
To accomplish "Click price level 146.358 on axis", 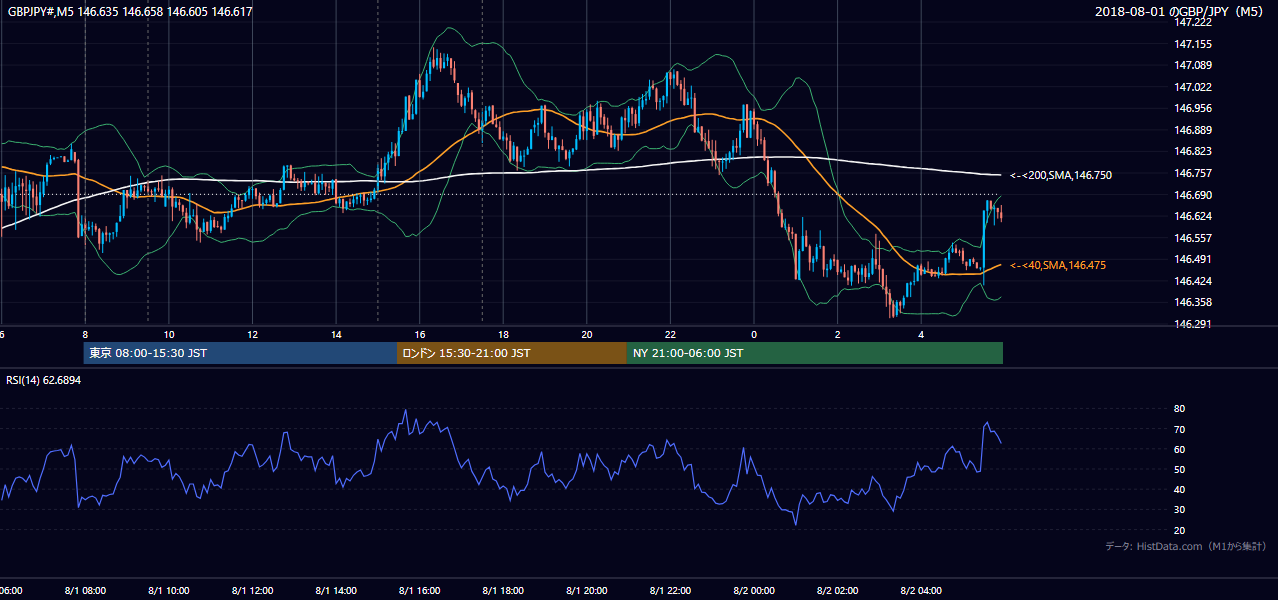I will click(1194, 302).
